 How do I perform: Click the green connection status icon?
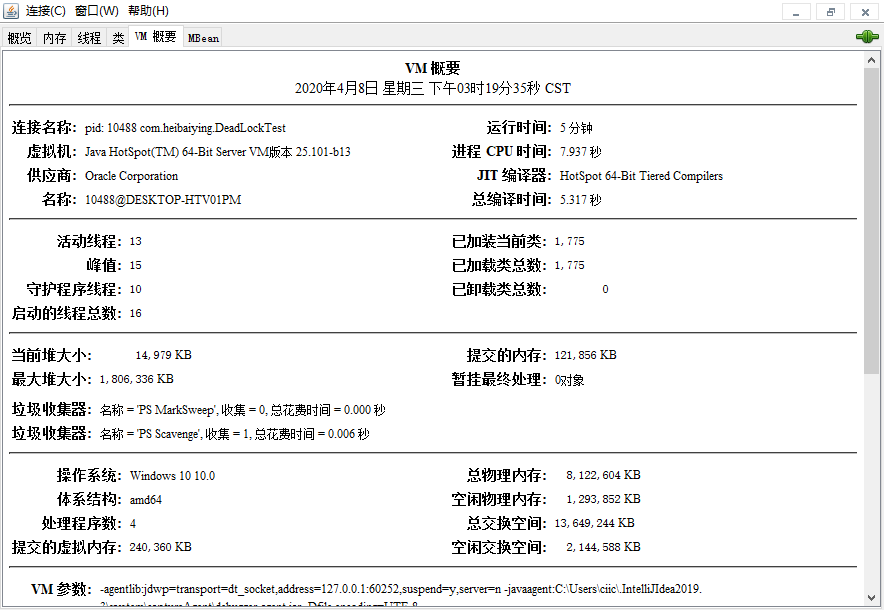pos(866,37)
